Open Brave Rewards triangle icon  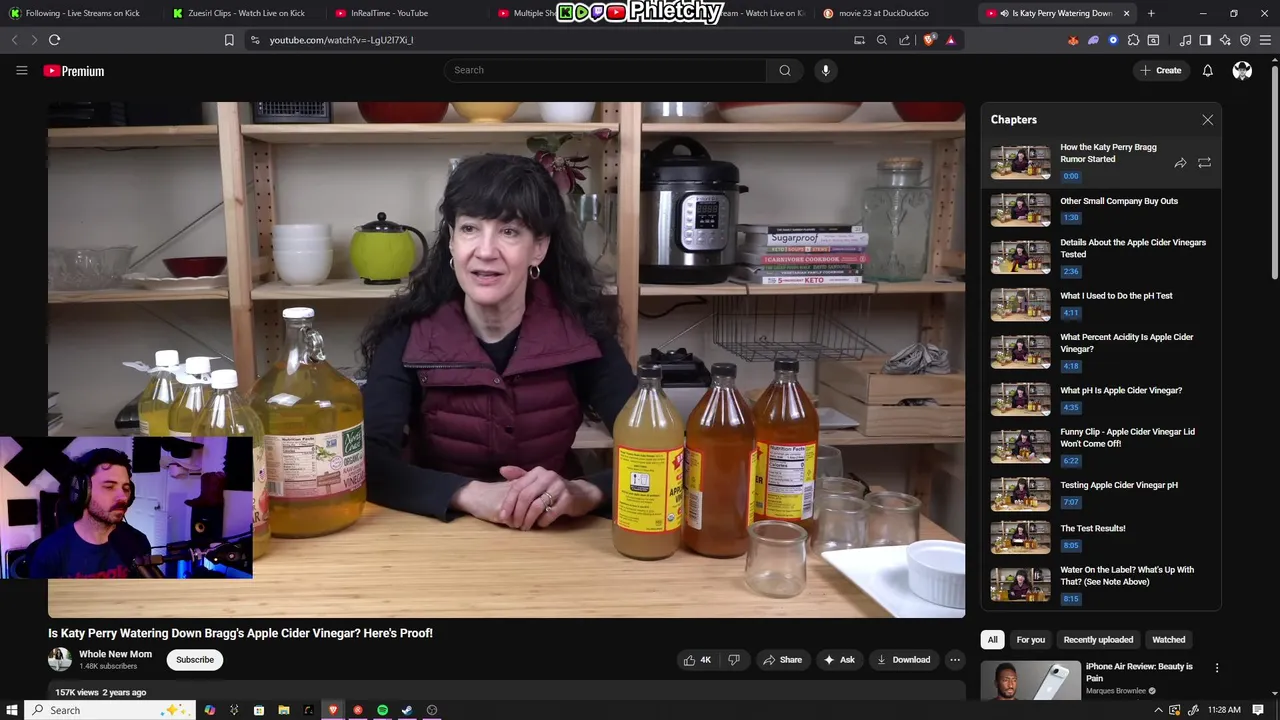[950, 40]
